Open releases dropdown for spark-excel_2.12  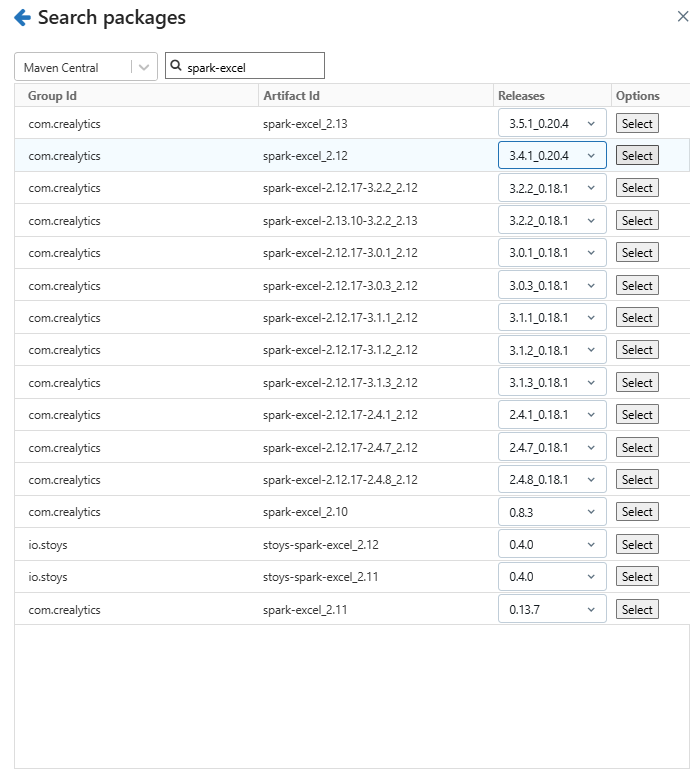(x=552, y=155)
